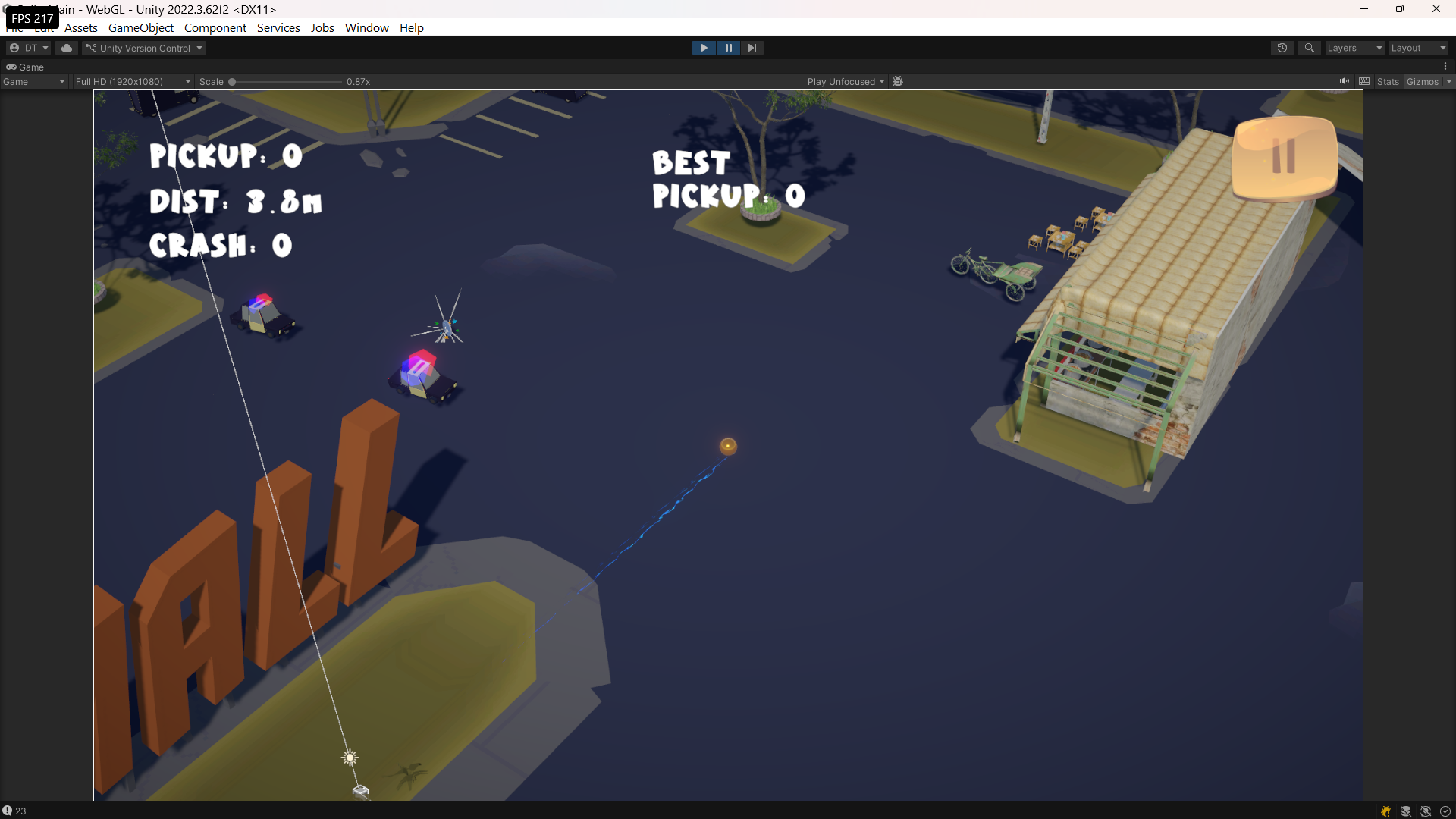This screenshot has height=819, width=1456.
Task: Open the Jobs menu
Action: tap(322, 28)
